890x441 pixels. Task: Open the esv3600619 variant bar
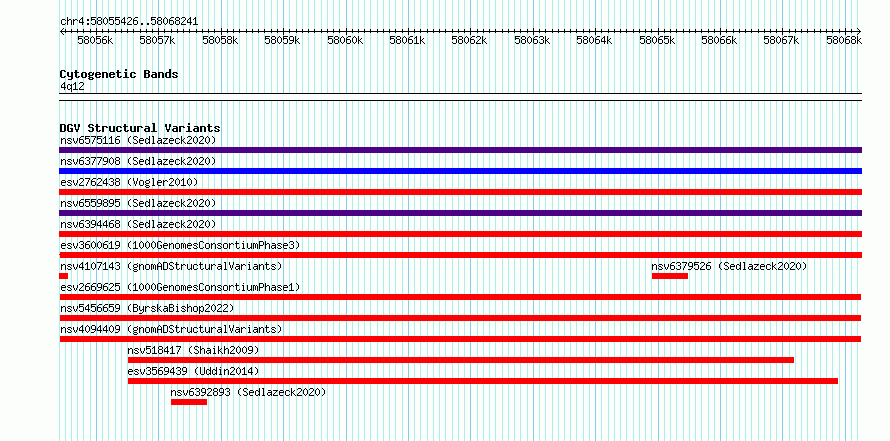[460, 255]
